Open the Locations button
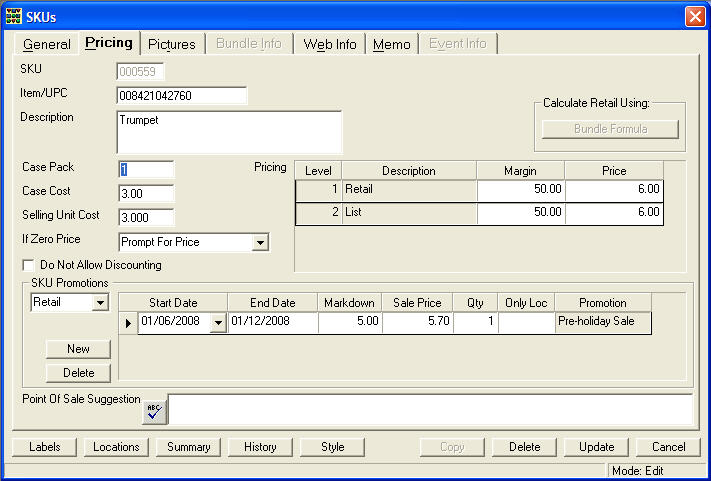 pyautogui.click(x=116, y=447)
